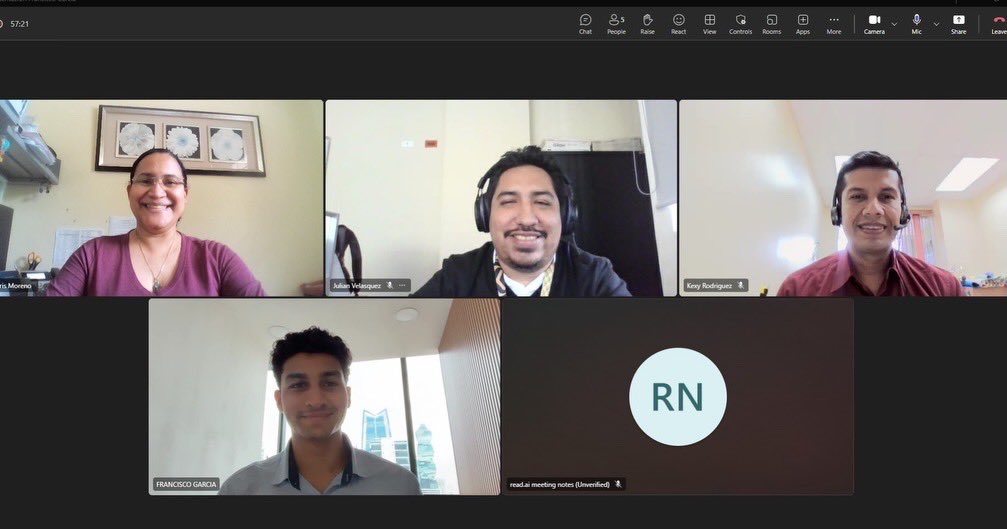1007x529 pixels.
Task: Show the People participants list
Action: point(616,24)
